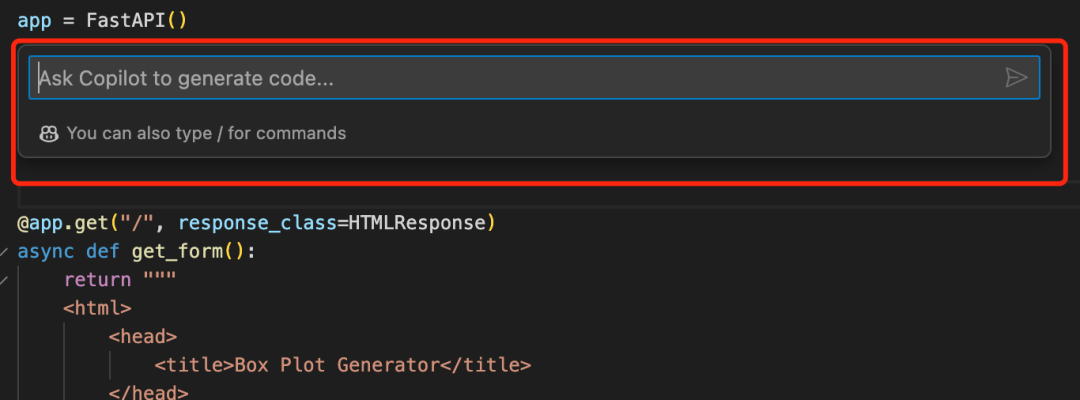Click the def keyword
This screenshot has width=1080, height=400.
point(103,251)
